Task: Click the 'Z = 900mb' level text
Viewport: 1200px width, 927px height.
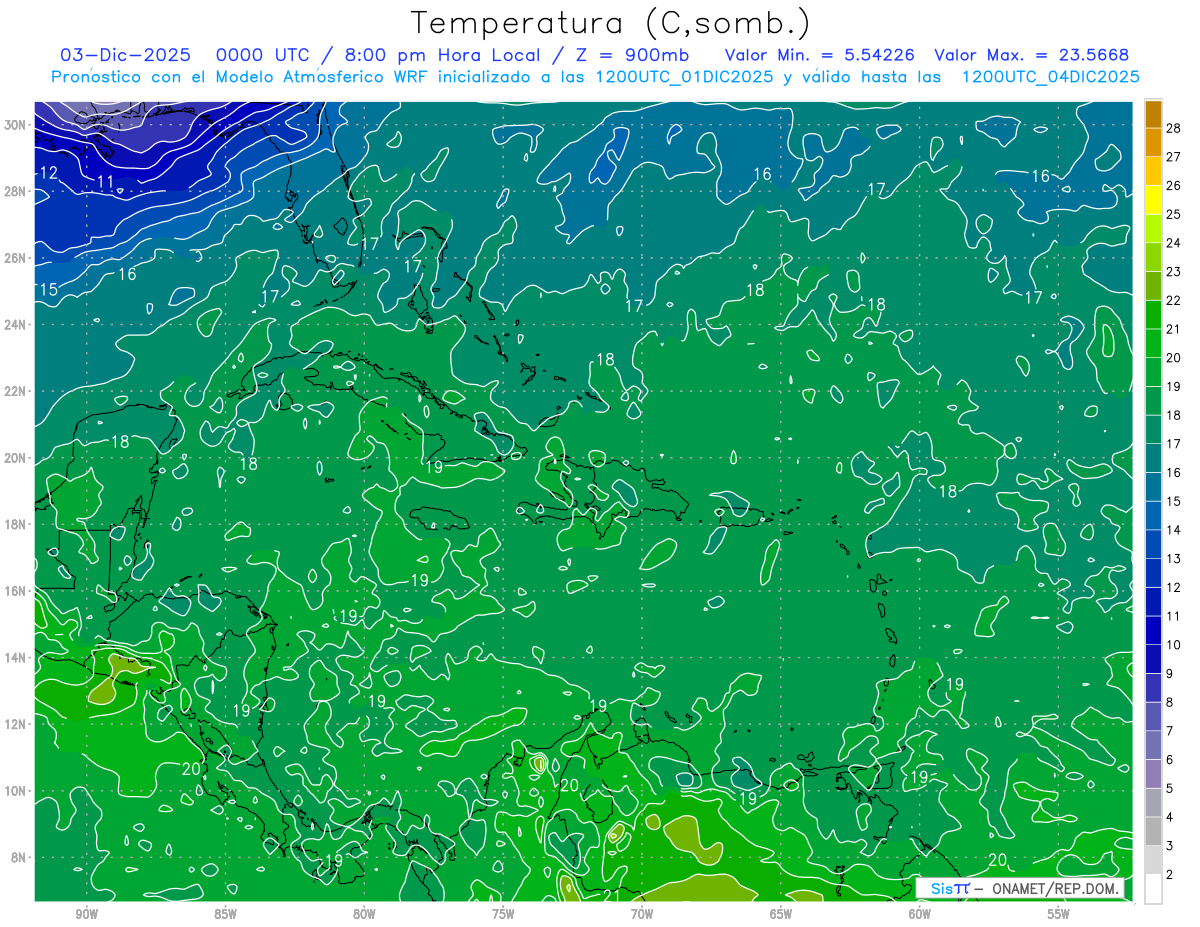Action: 631,55
